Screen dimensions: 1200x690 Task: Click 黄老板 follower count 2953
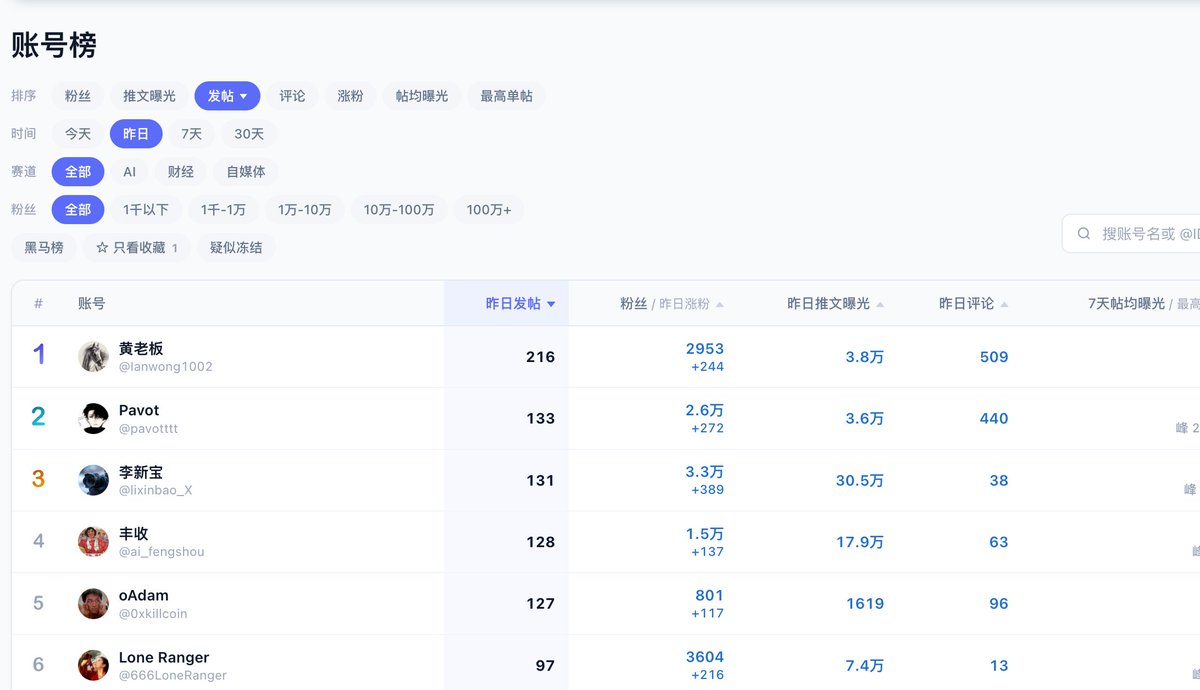tap(705, 349)
